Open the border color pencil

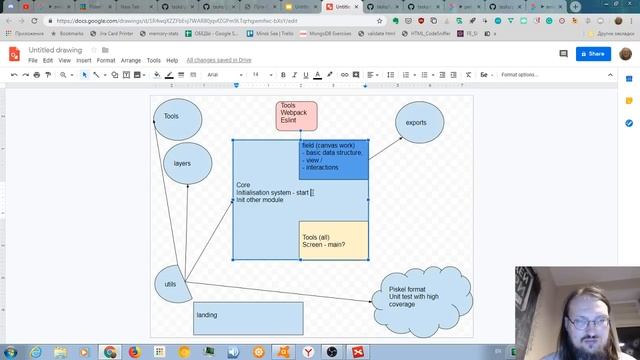point(169,75)
